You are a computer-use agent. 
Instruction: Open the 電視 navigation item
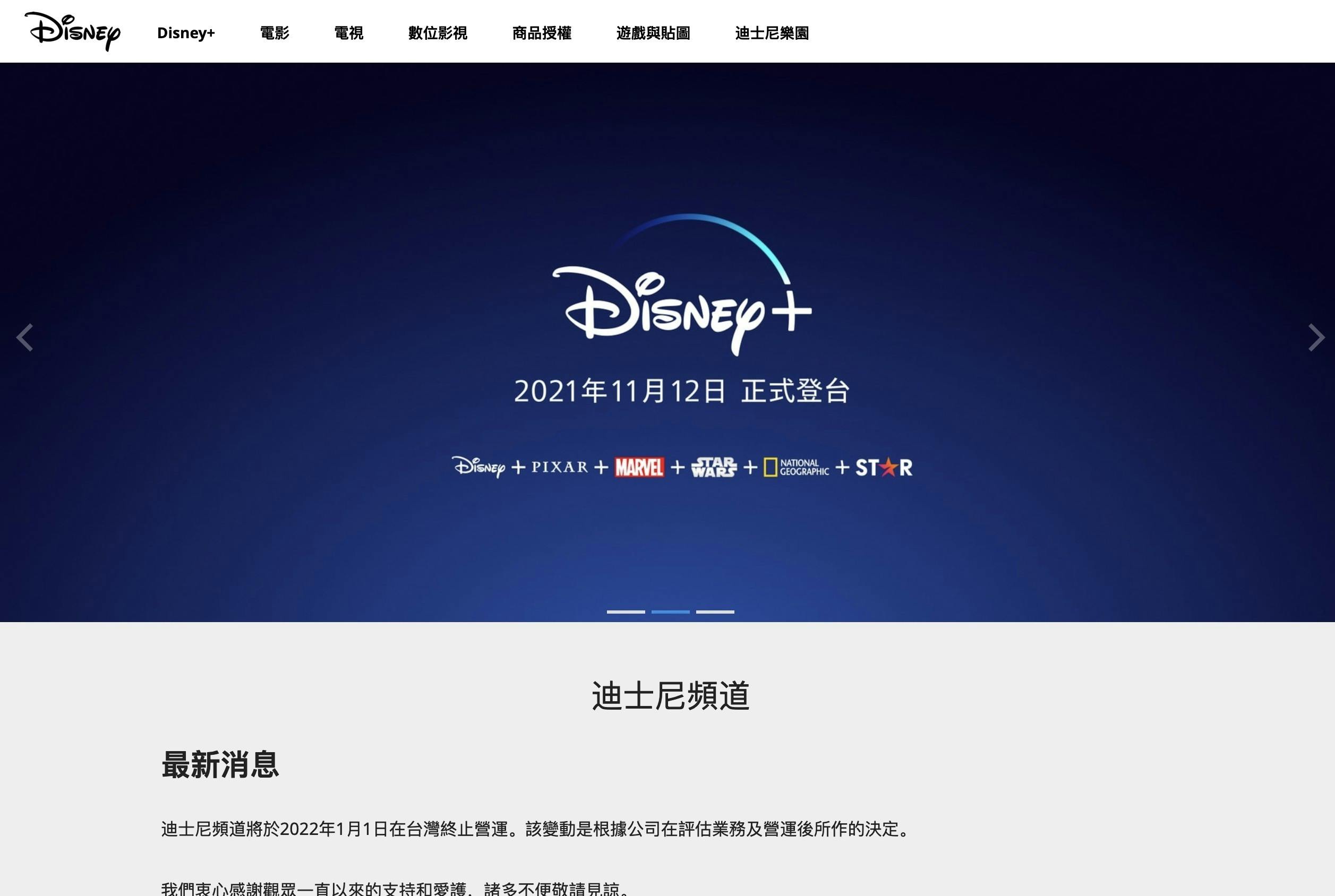point(348,33)
